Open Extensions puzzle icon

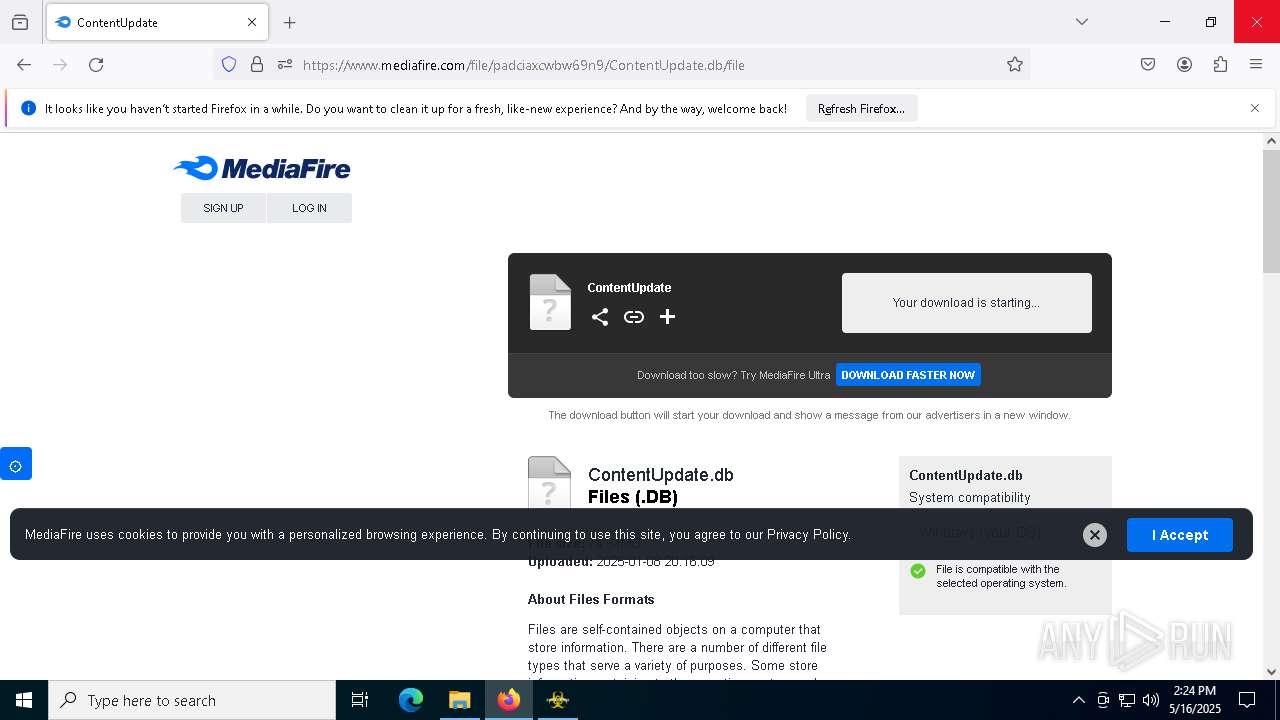(1220, 65)
